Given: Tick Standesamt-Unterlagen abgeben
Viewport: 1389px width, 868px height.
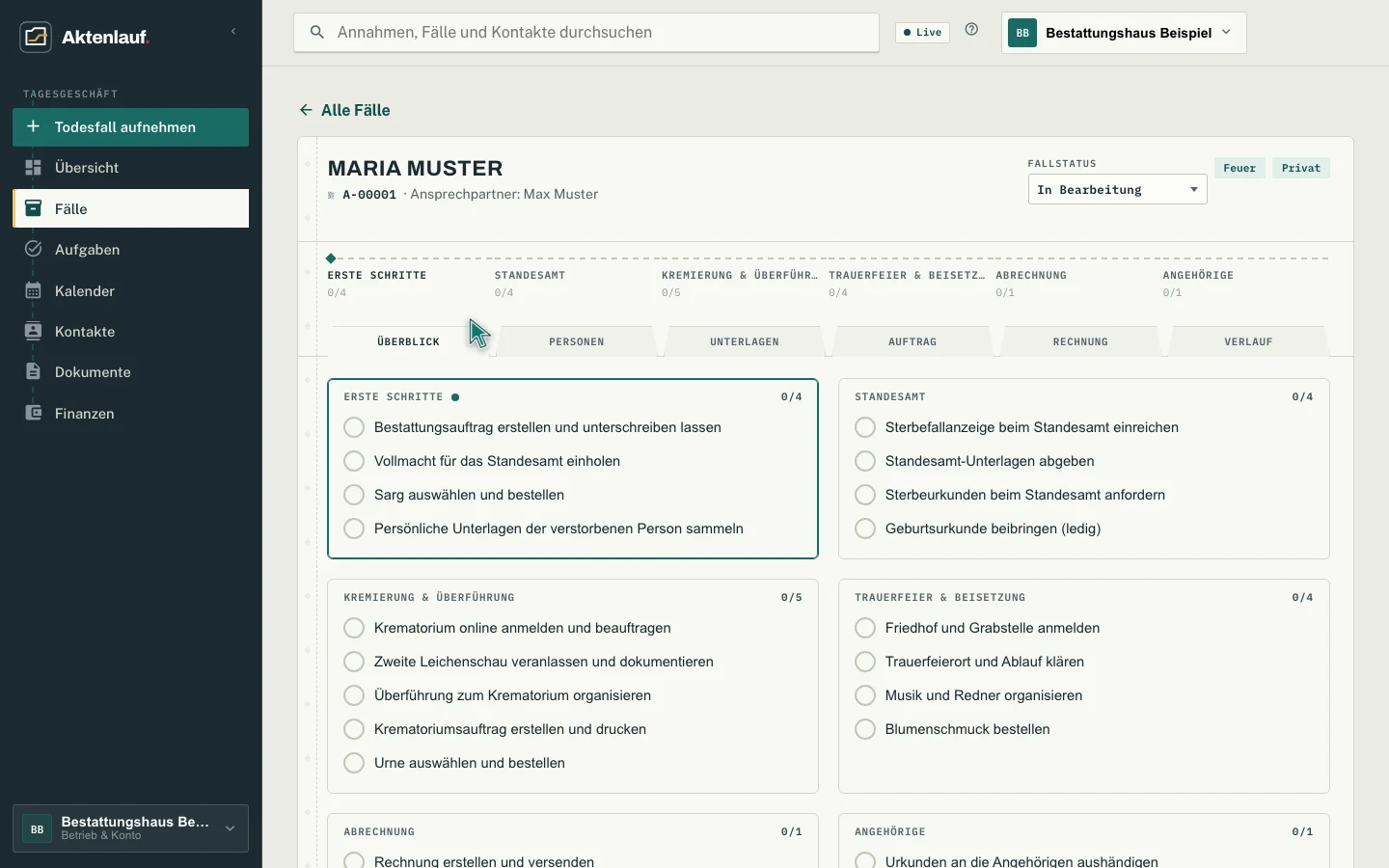Looking at the screenshot, I should (x=865, y=461).
